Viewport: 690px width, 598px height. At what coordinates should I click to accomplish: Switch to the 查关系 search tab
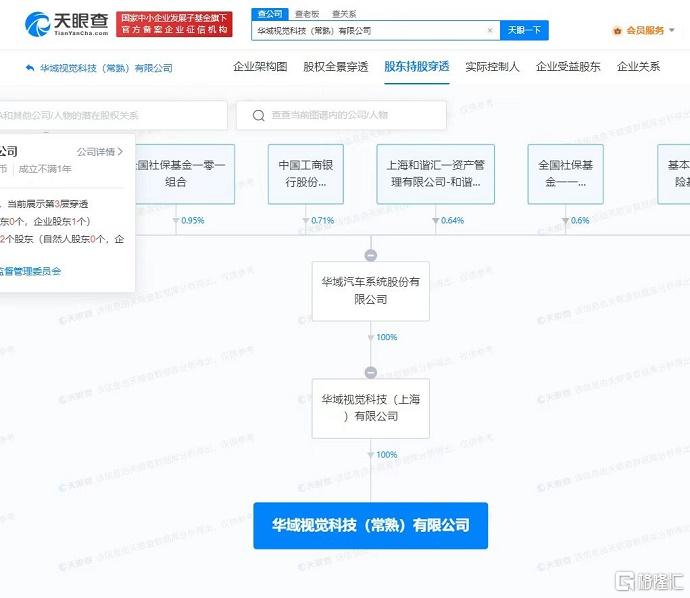click(344, 14)
